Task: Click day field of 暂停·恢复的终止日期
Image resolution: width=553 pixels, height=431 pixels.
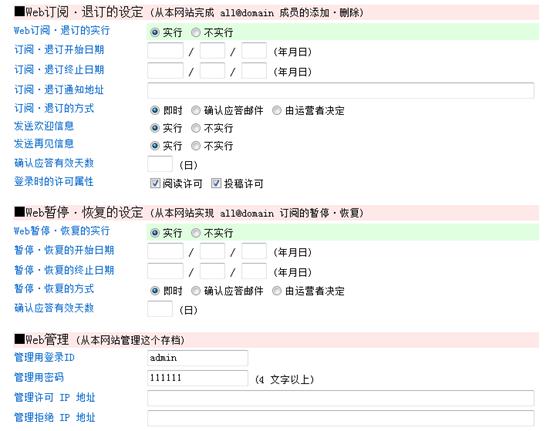Action: (254, 271)
